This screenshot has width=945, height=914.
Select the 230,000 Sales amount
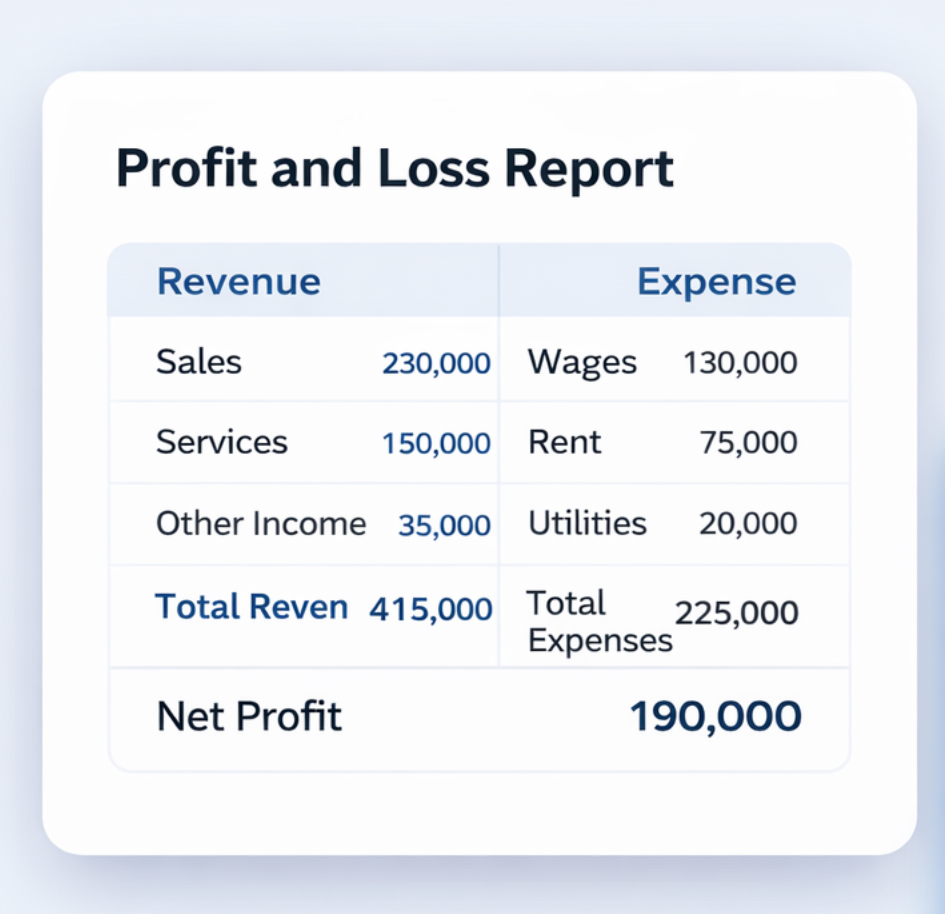click(x=436, y=363)
